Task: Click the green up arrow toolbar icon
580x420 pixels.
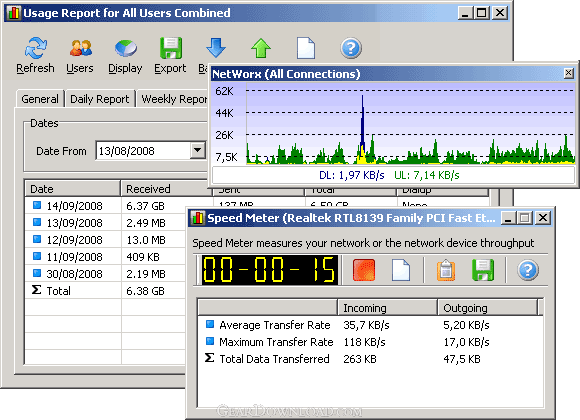Action: coord(261,48)
